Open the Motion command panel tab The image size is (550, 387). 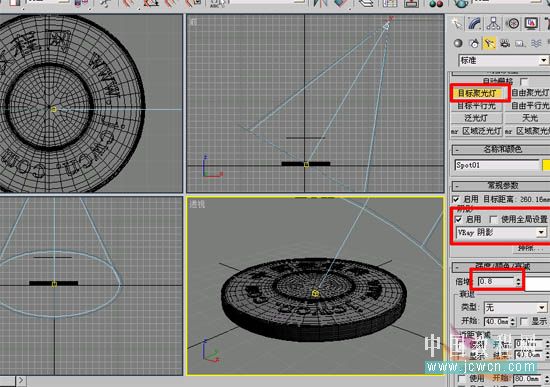[x=512, y=24]
